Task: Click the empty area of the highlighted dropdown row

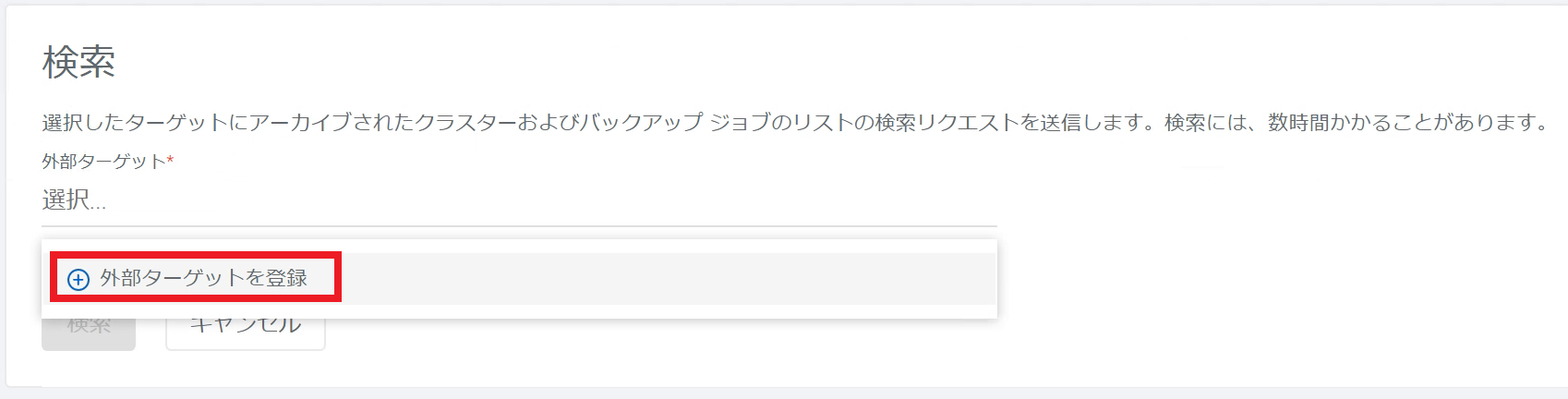Action: click(x=665, y=279)
